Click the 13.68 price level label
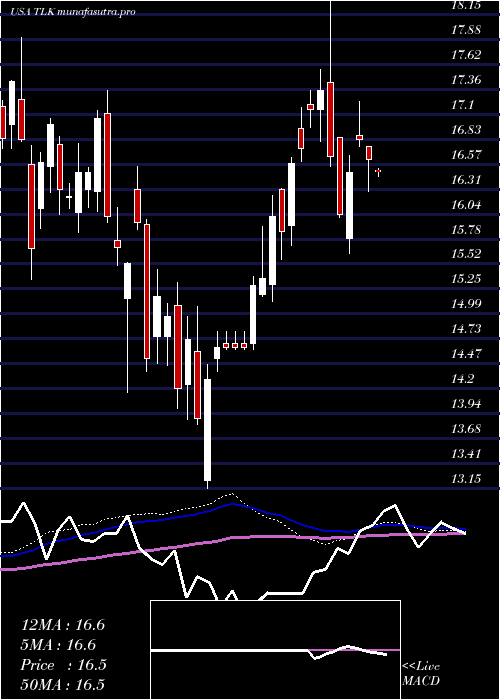Screen dimensions: 500x700 pos(466,429)
